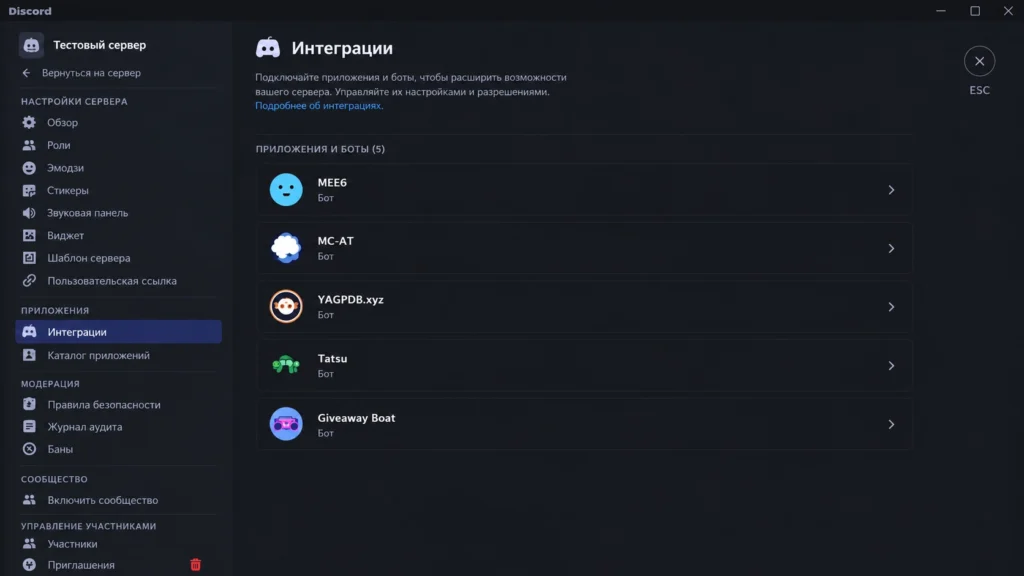Click the Tatsu bot avatar
The height and width of the screenshot is (576, 1024).
coord(286,365)
